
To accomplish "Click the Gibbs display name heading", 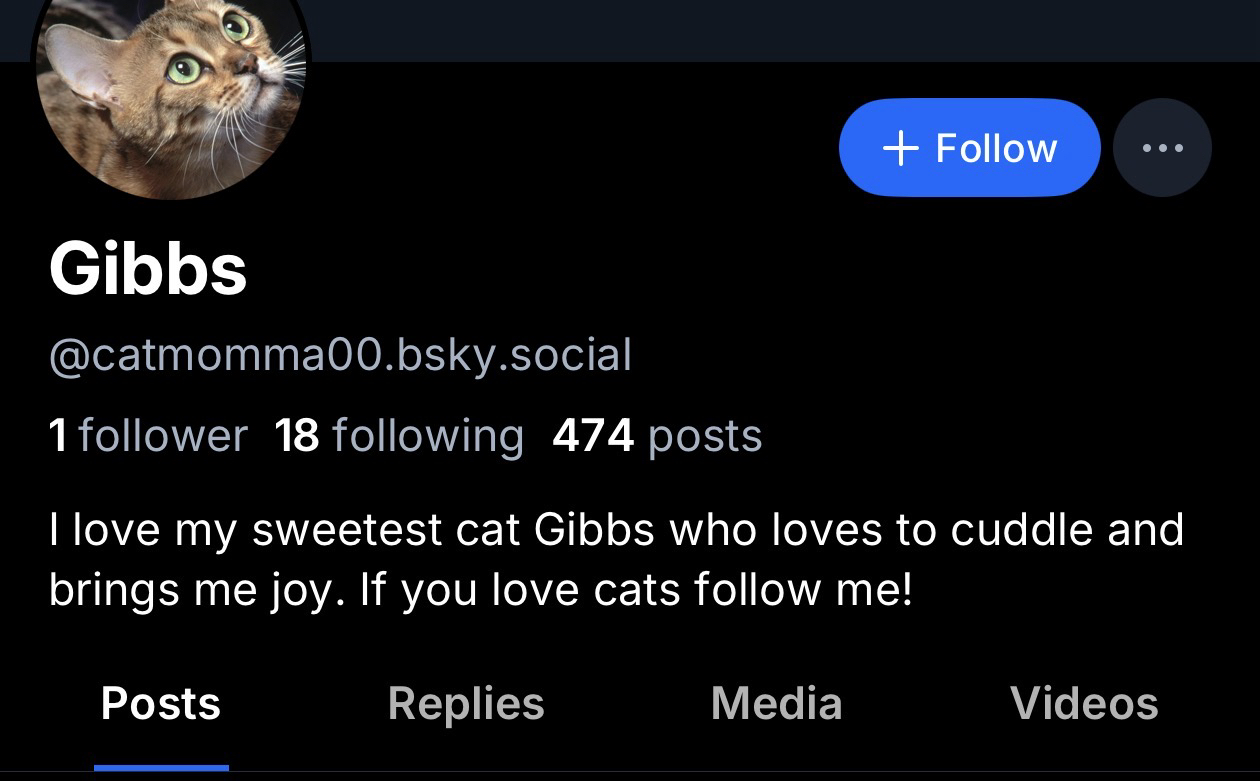I will click(x=148, y=270).
